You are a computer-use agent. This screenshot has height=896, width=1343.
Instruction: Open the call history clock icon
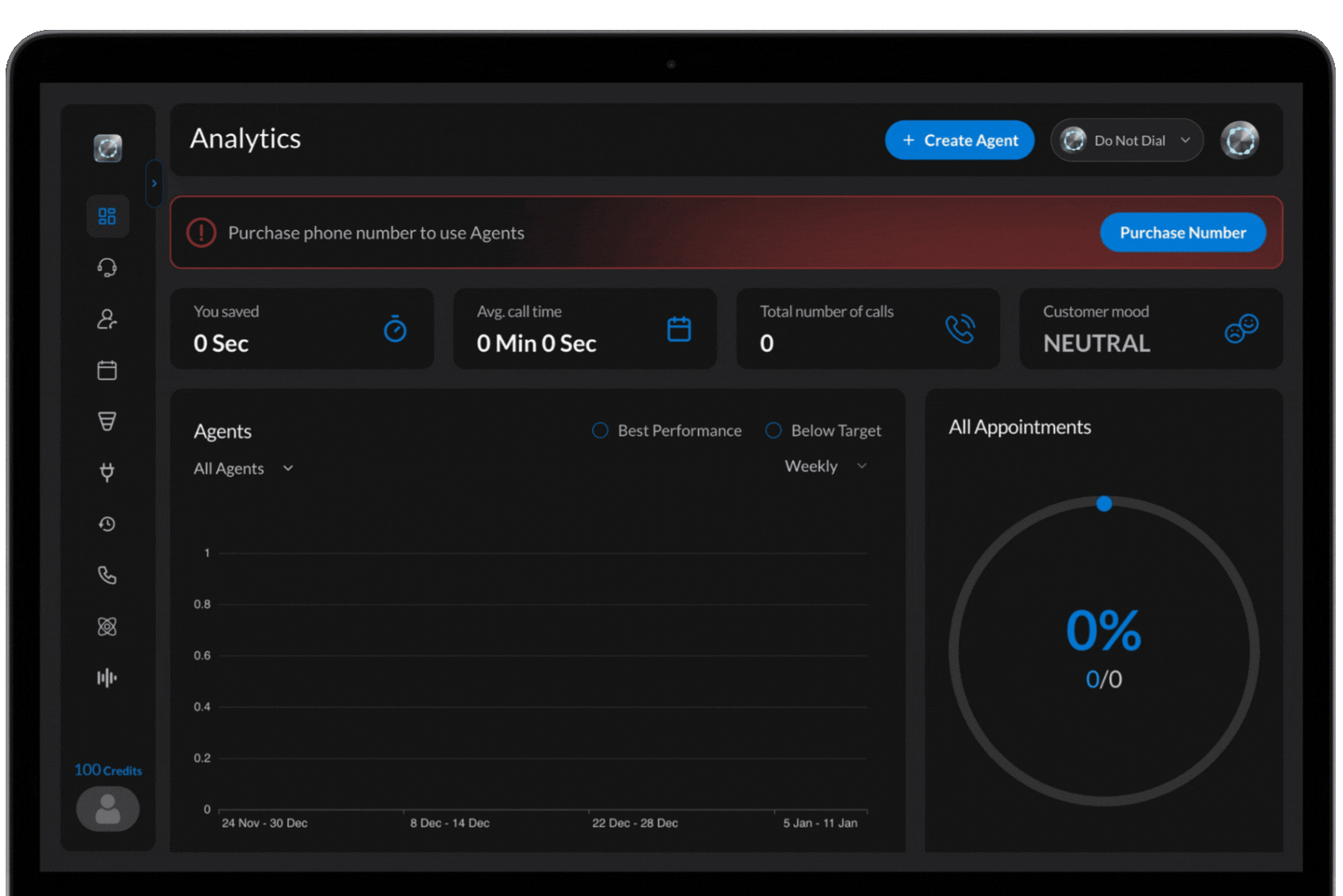[107, 525]
